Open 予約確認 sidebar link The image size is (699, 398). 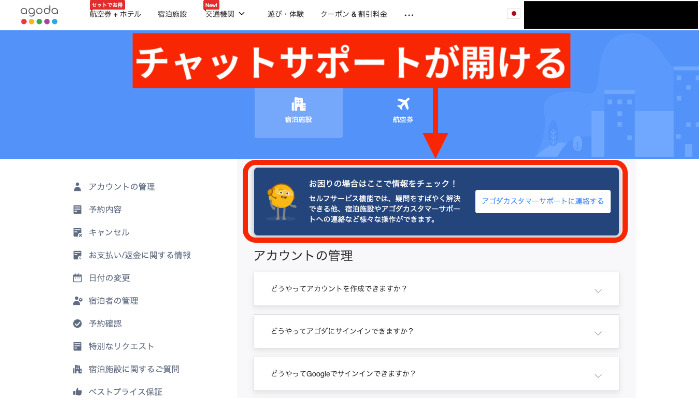point(105,324)
